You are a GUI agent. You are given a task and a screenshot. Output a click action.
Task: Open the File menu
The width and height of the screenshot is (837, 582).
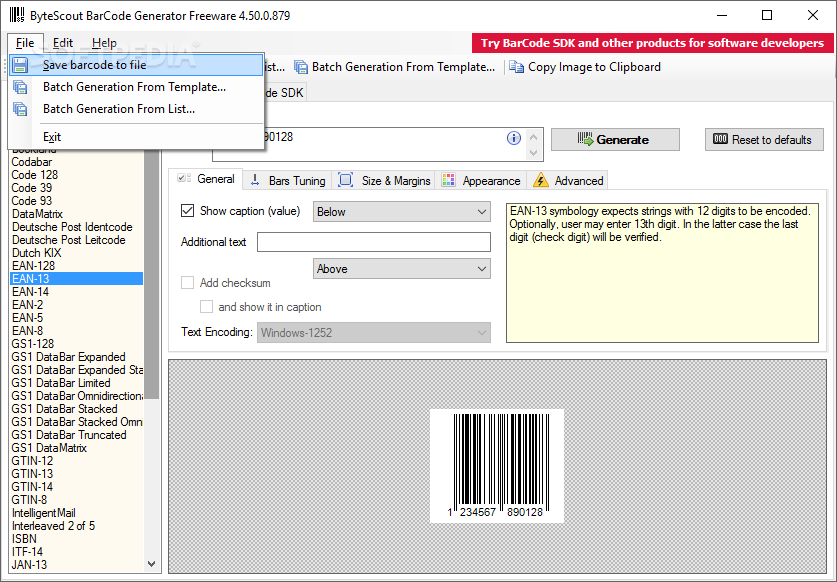(25, 43)
